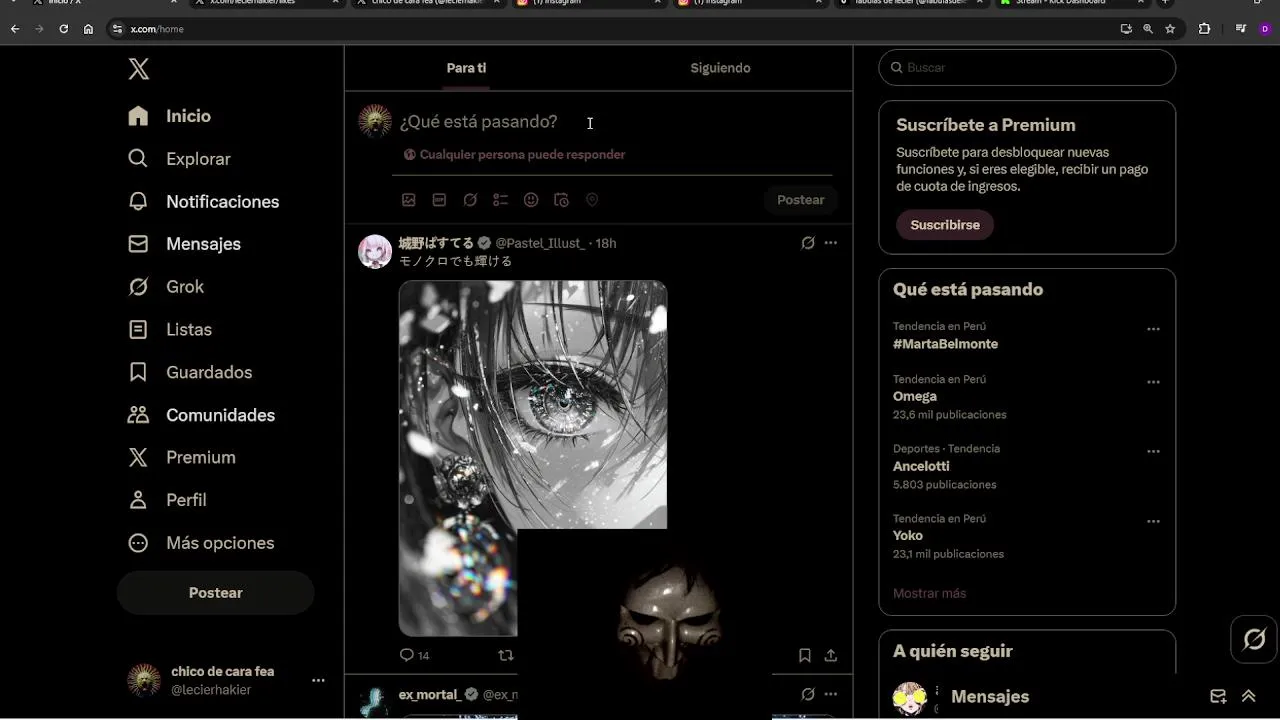Open more options on Pastel_Illust_ post

(x=831, y=243)
